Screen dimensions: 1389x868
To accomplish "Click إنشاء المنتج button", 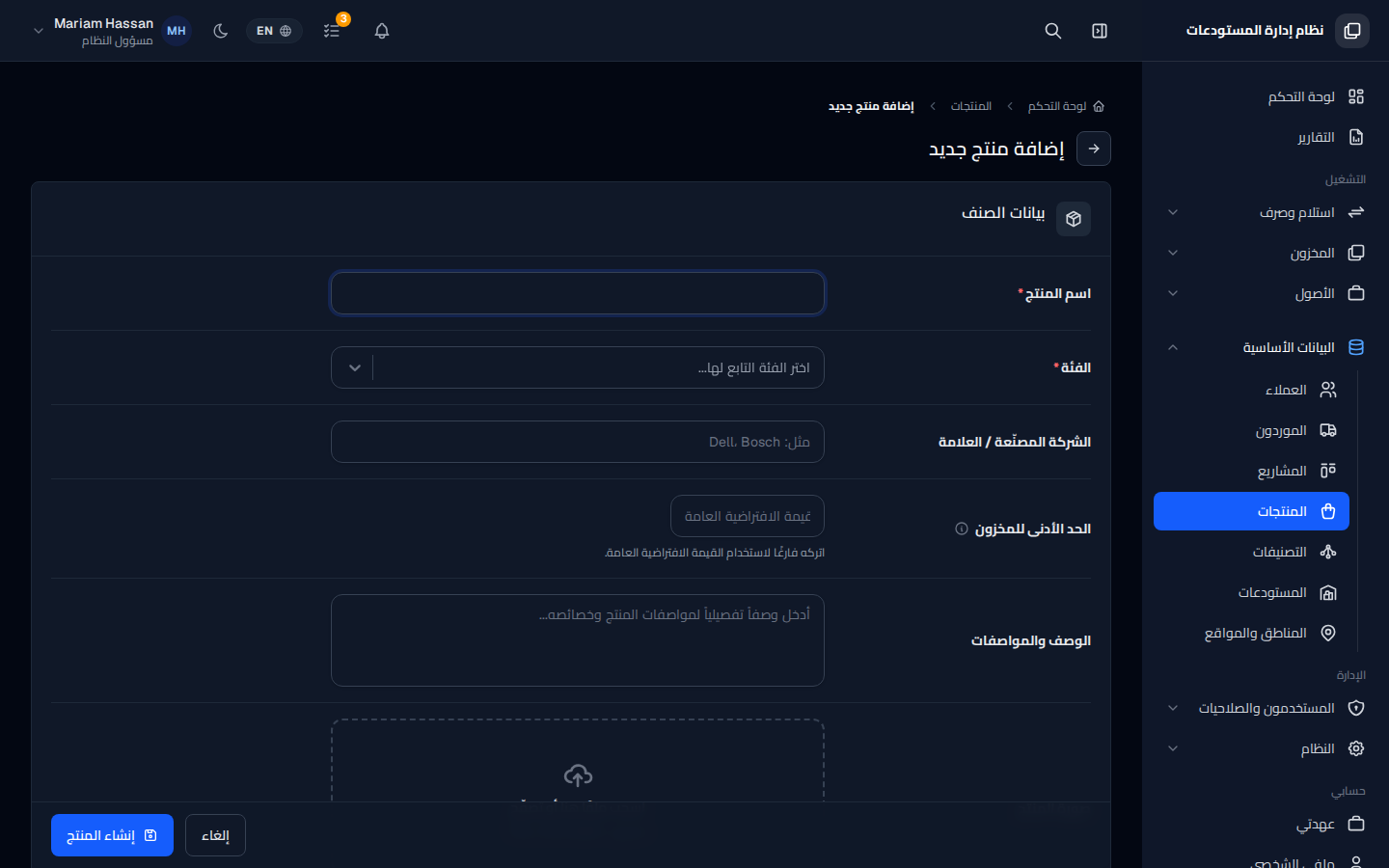I will pos(112,835).
